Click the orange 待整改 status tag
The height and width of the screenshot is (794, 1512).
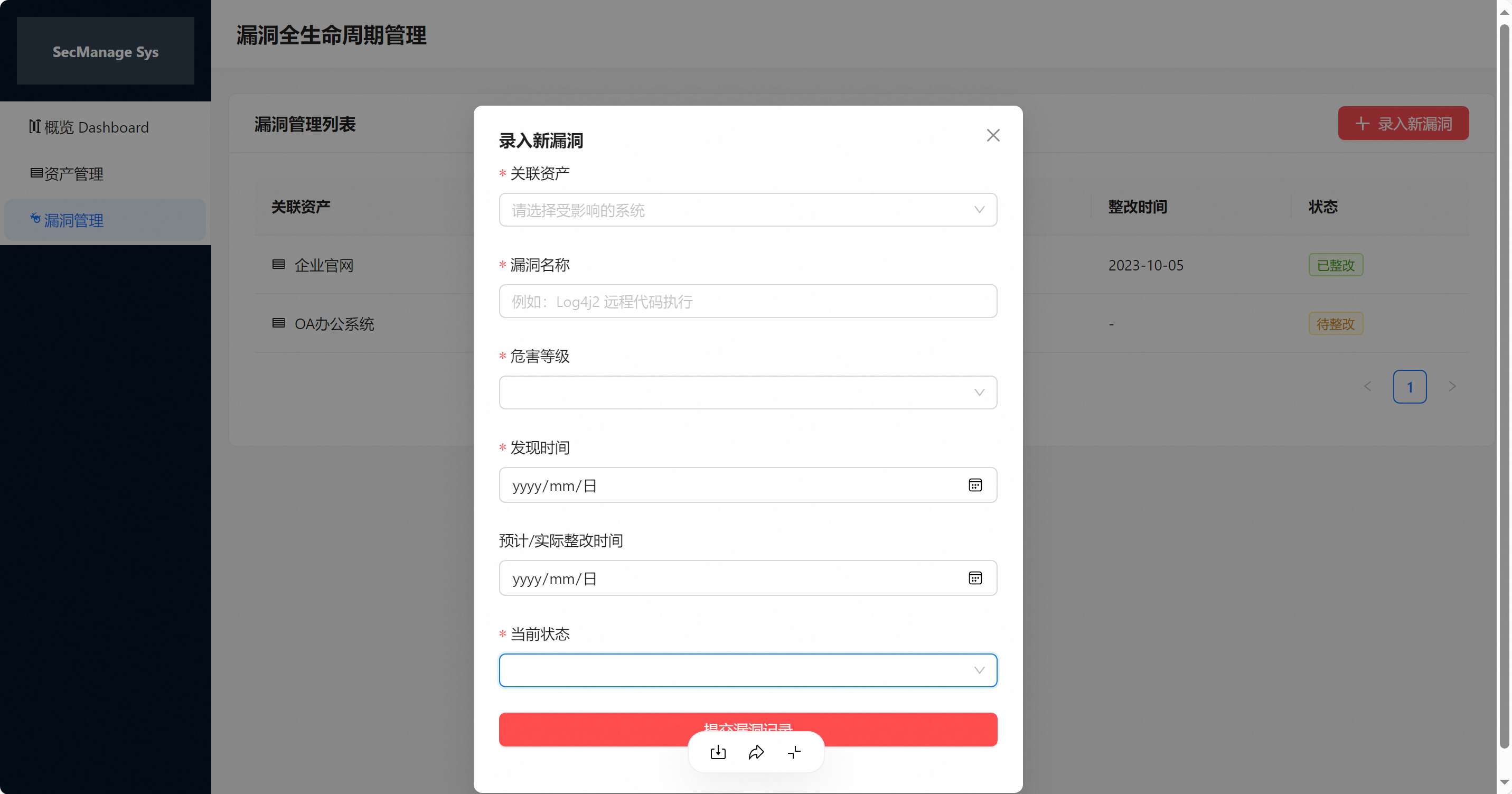(1335, 324)
